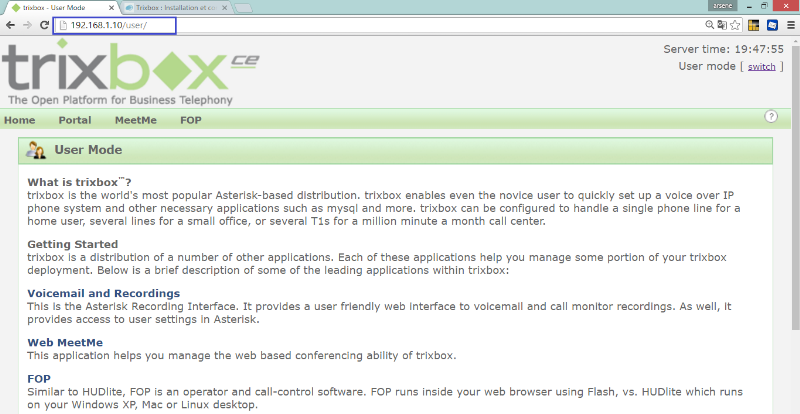800x414 pixels.
Task: Click the Getting Started heading
Action: [x=72, y=244]
